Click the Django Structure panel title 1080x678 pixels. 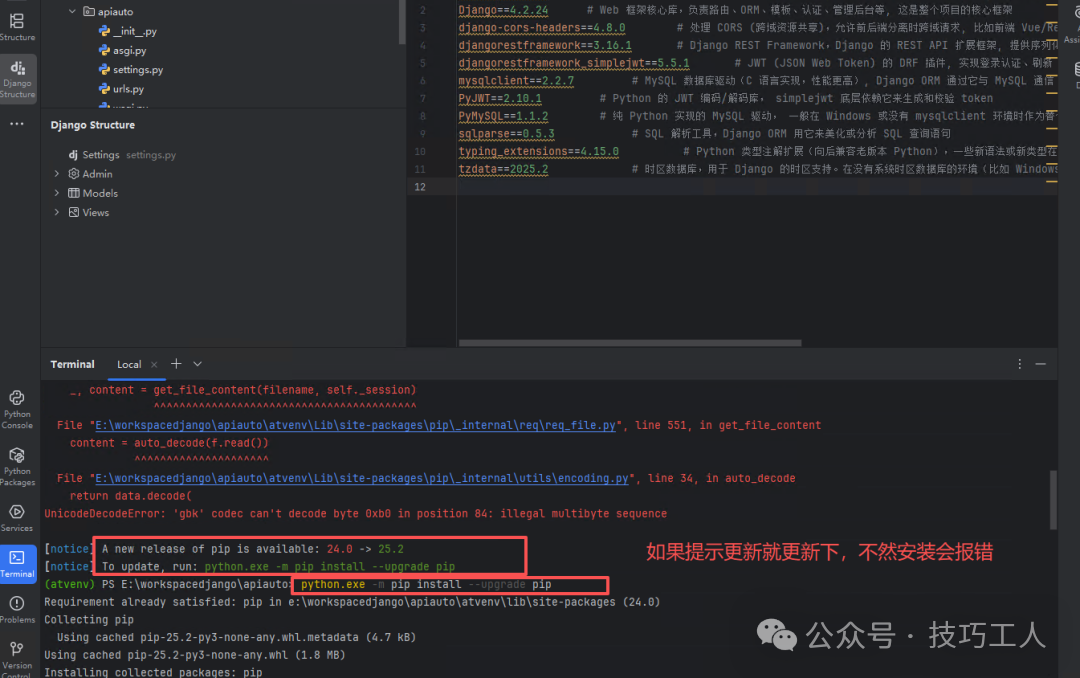[92, 125]
